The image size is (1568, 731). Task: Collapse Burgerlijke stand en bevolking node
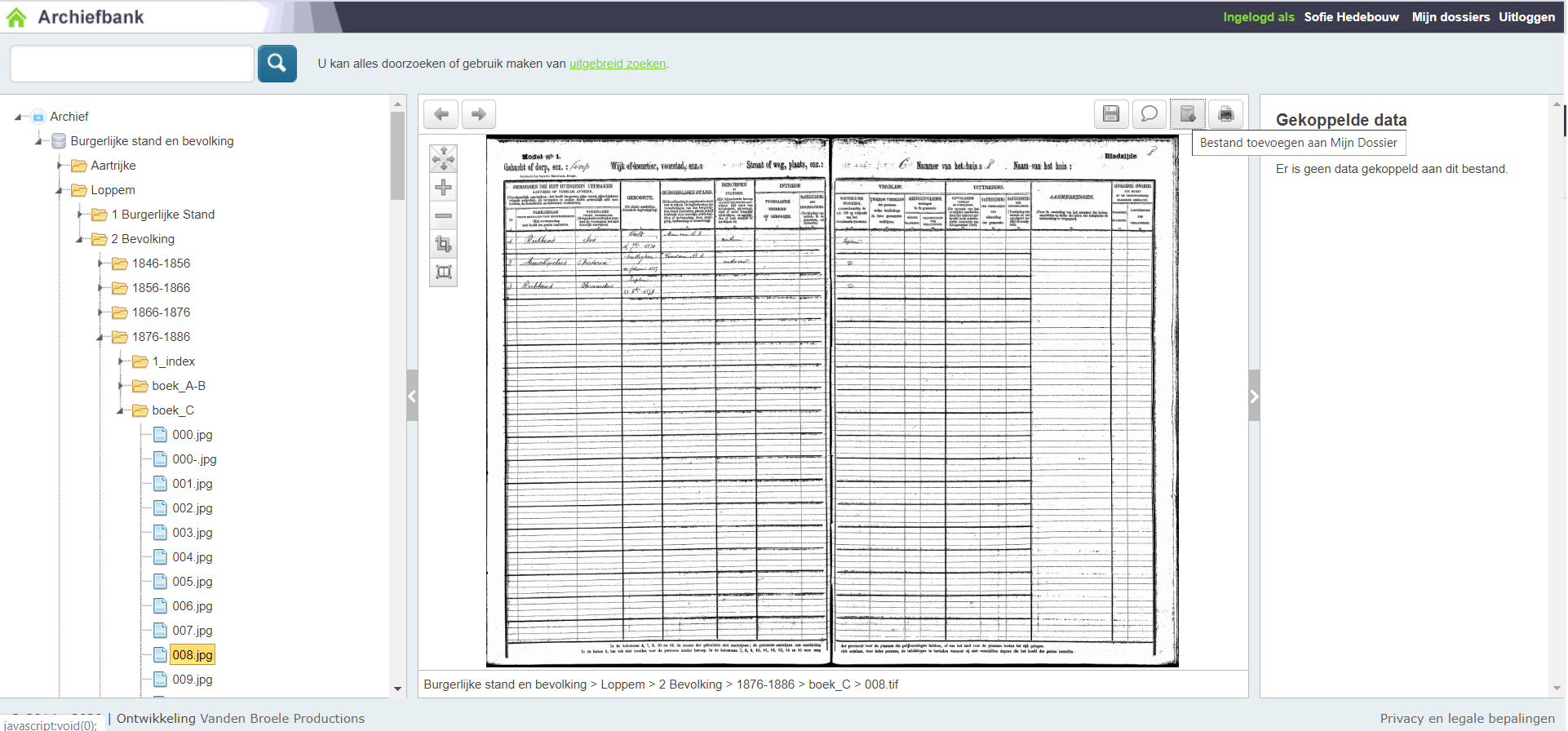[x=38, y=142]
